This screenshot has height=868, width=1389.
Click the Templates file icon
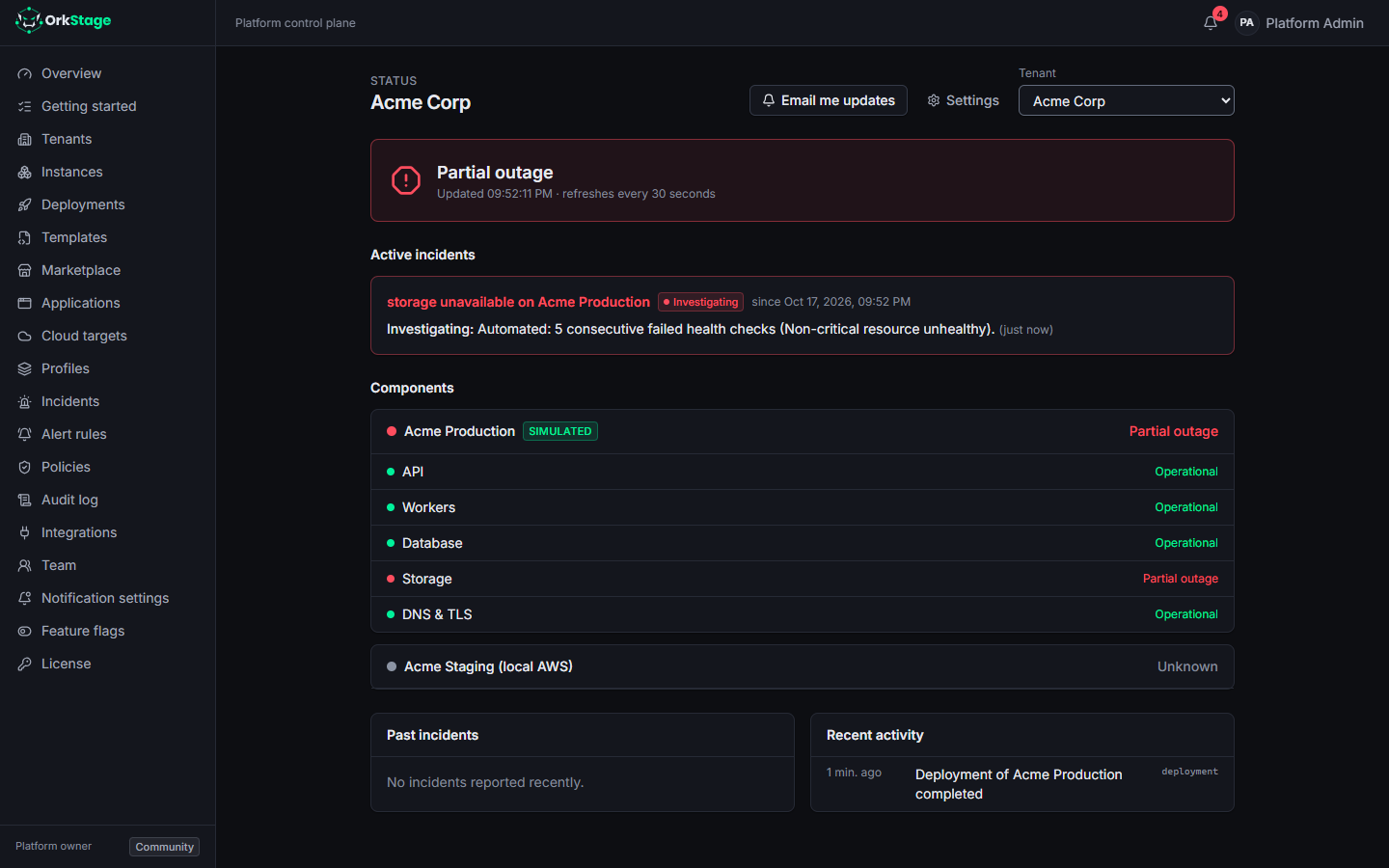click(25, 237)
